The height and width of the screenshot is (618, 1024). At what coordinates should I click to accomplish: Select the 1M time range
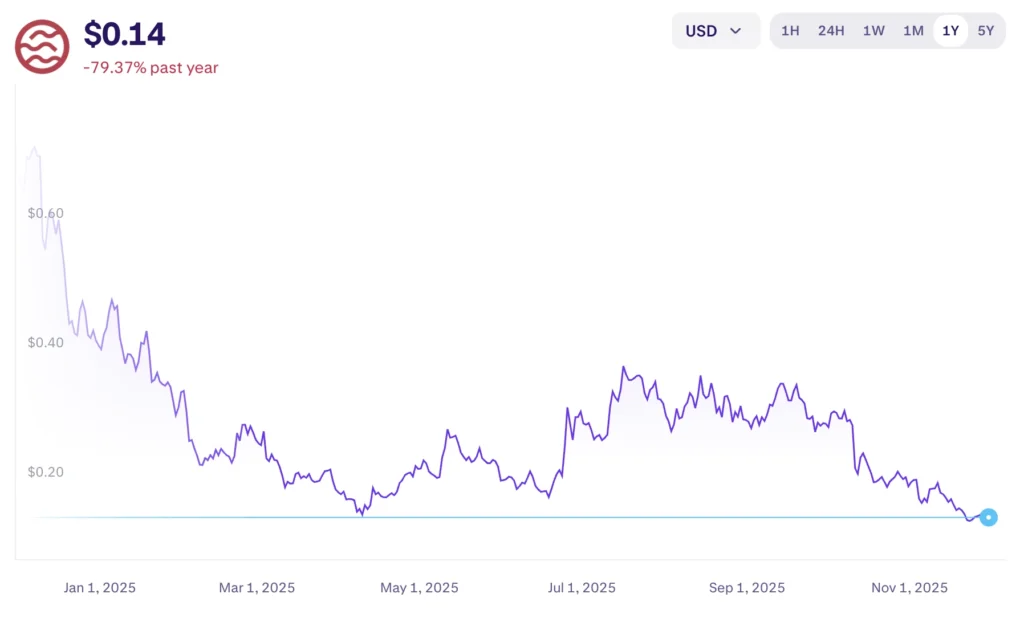[x=913, y=31]
